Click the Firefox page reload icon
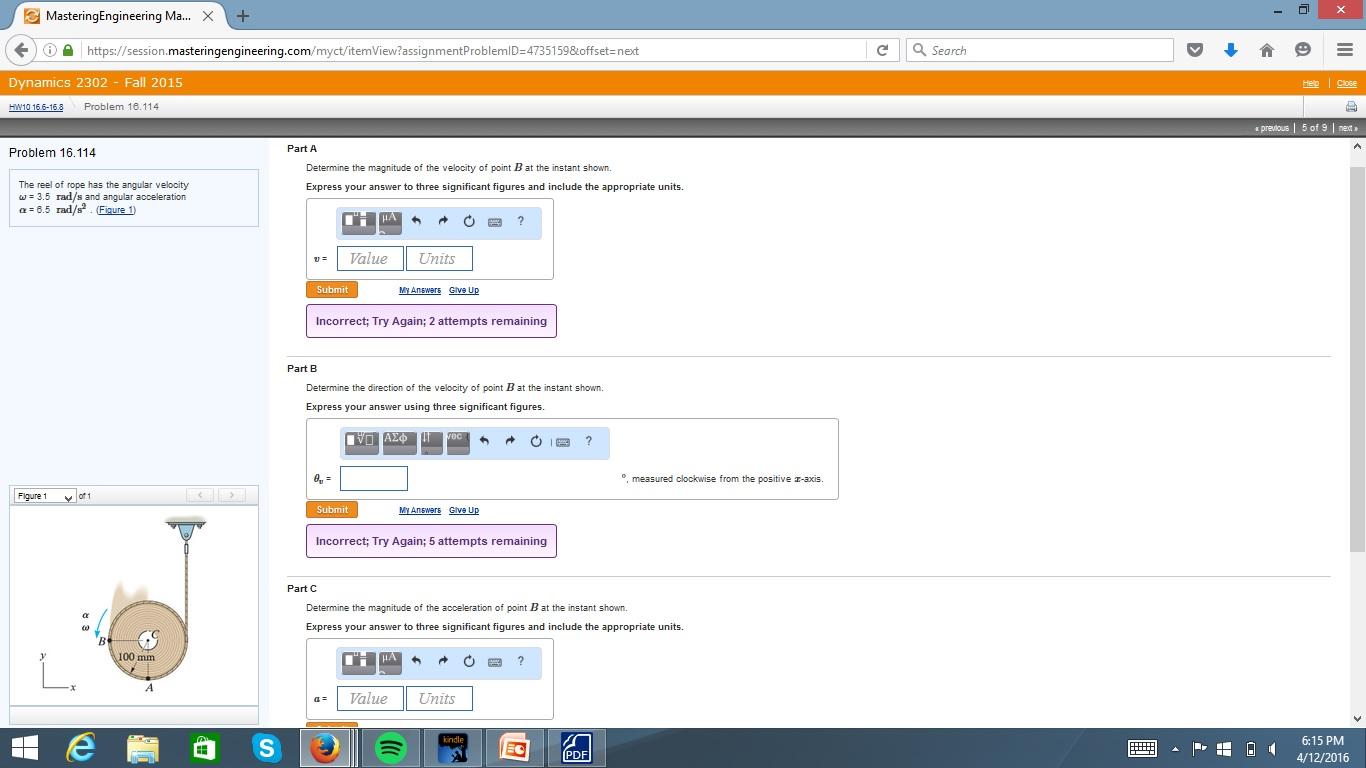This screenshot has height=768, width=1366. click(x=884, y=49)
